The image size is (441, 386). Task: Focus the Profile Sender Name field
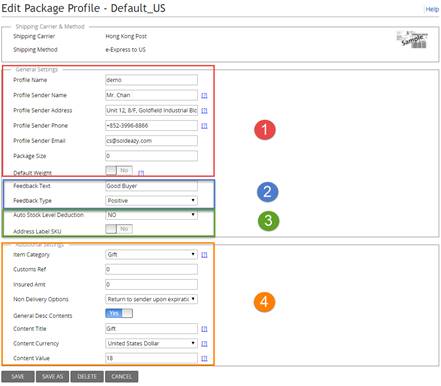pos(151,95)
